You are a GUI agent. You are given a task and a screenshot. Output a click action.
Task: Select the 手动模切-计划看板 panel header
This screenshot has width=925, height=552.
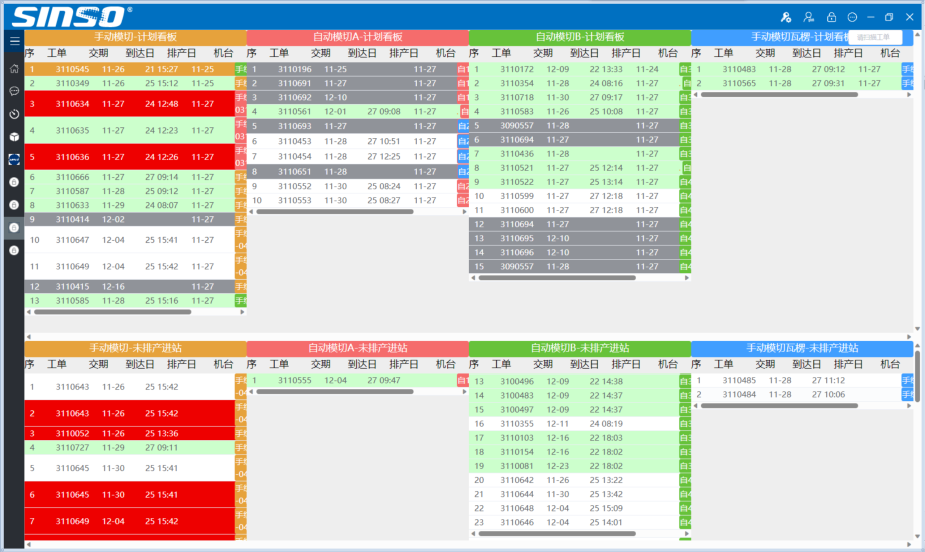(x=135, y=37)
